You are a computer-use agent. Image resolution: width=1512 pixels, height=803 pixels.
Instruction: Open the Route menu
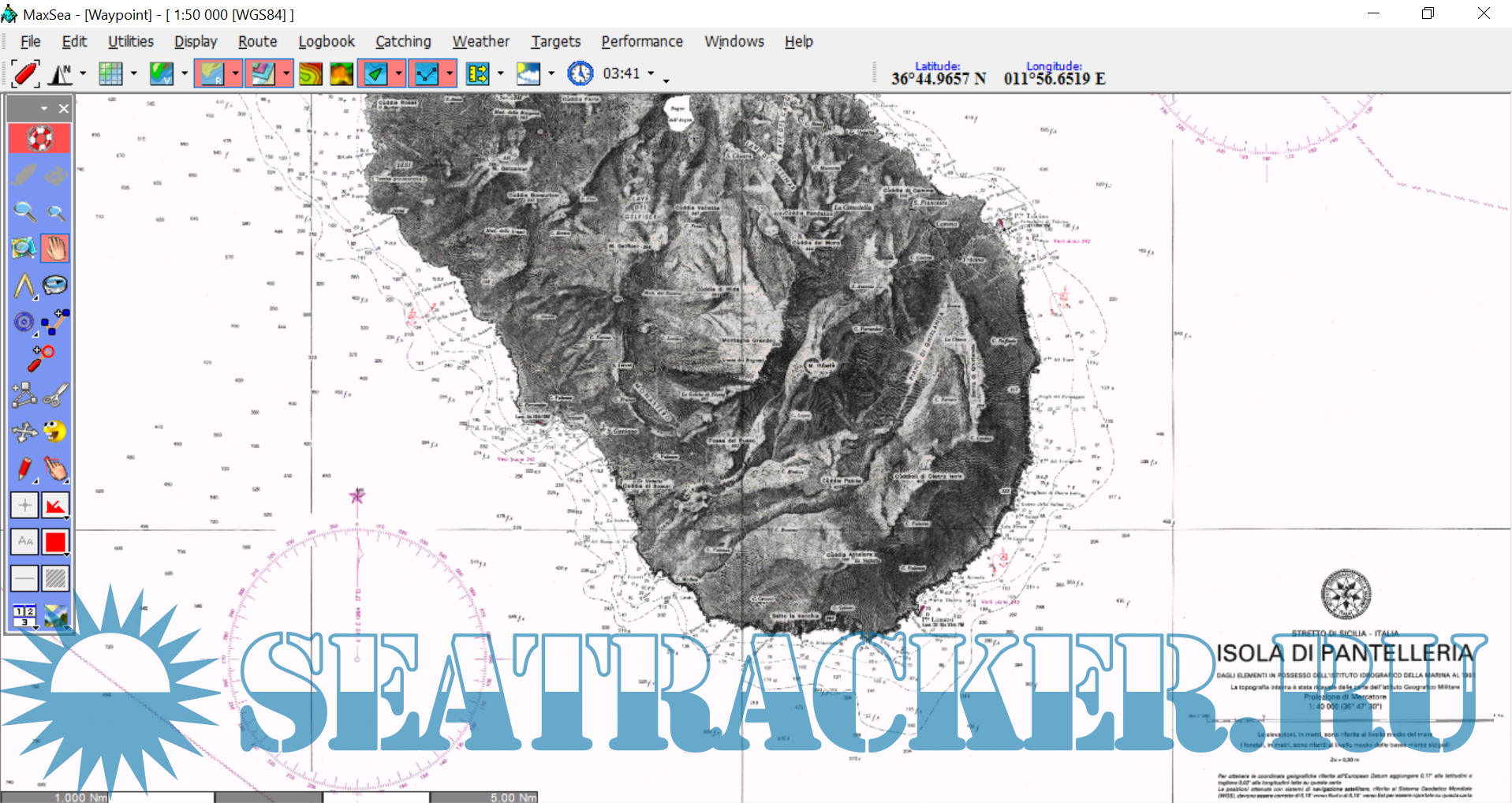coord(257,42)
